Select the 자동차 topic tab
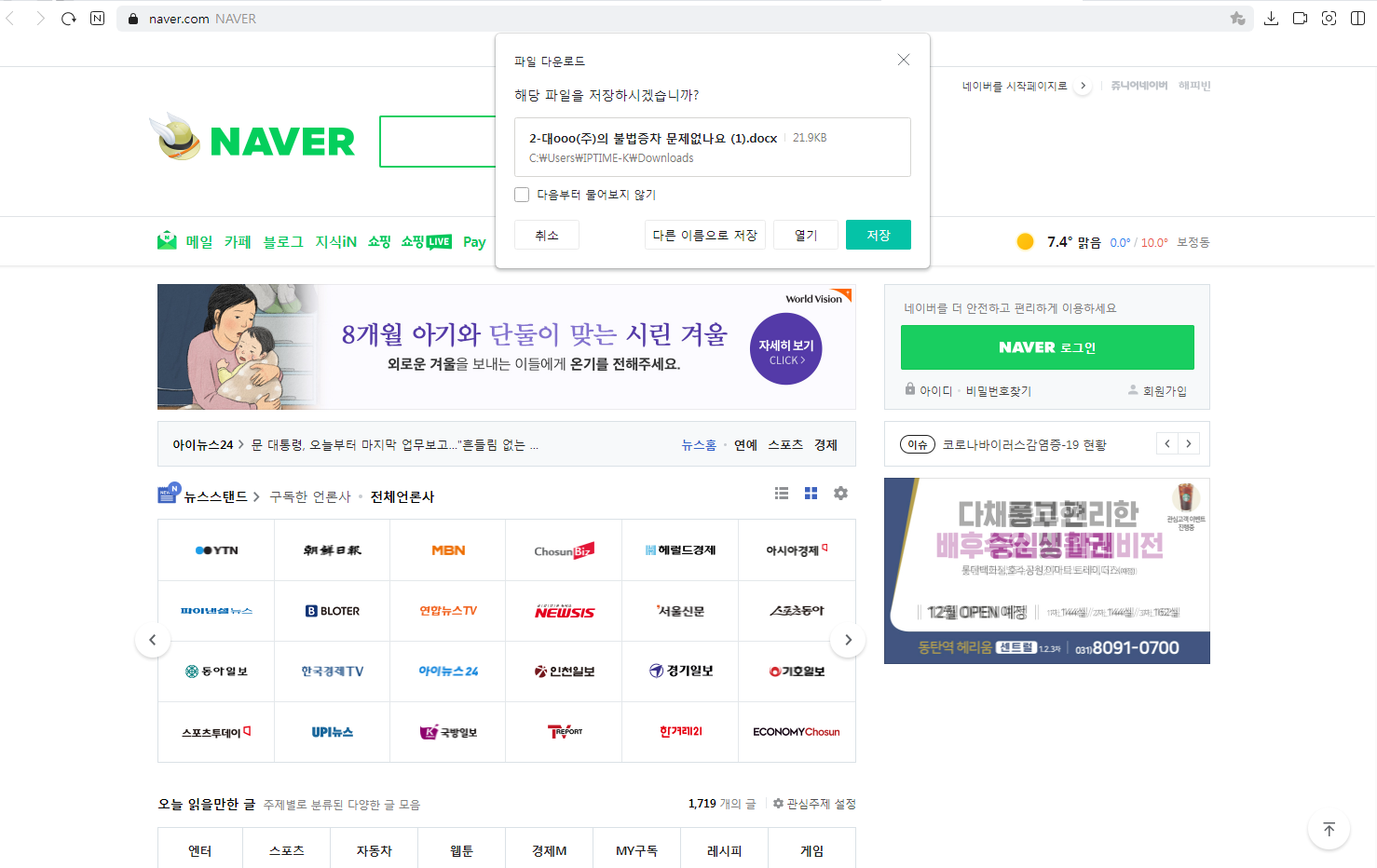This screenshot has width=1377, height=868. point(375,850)
